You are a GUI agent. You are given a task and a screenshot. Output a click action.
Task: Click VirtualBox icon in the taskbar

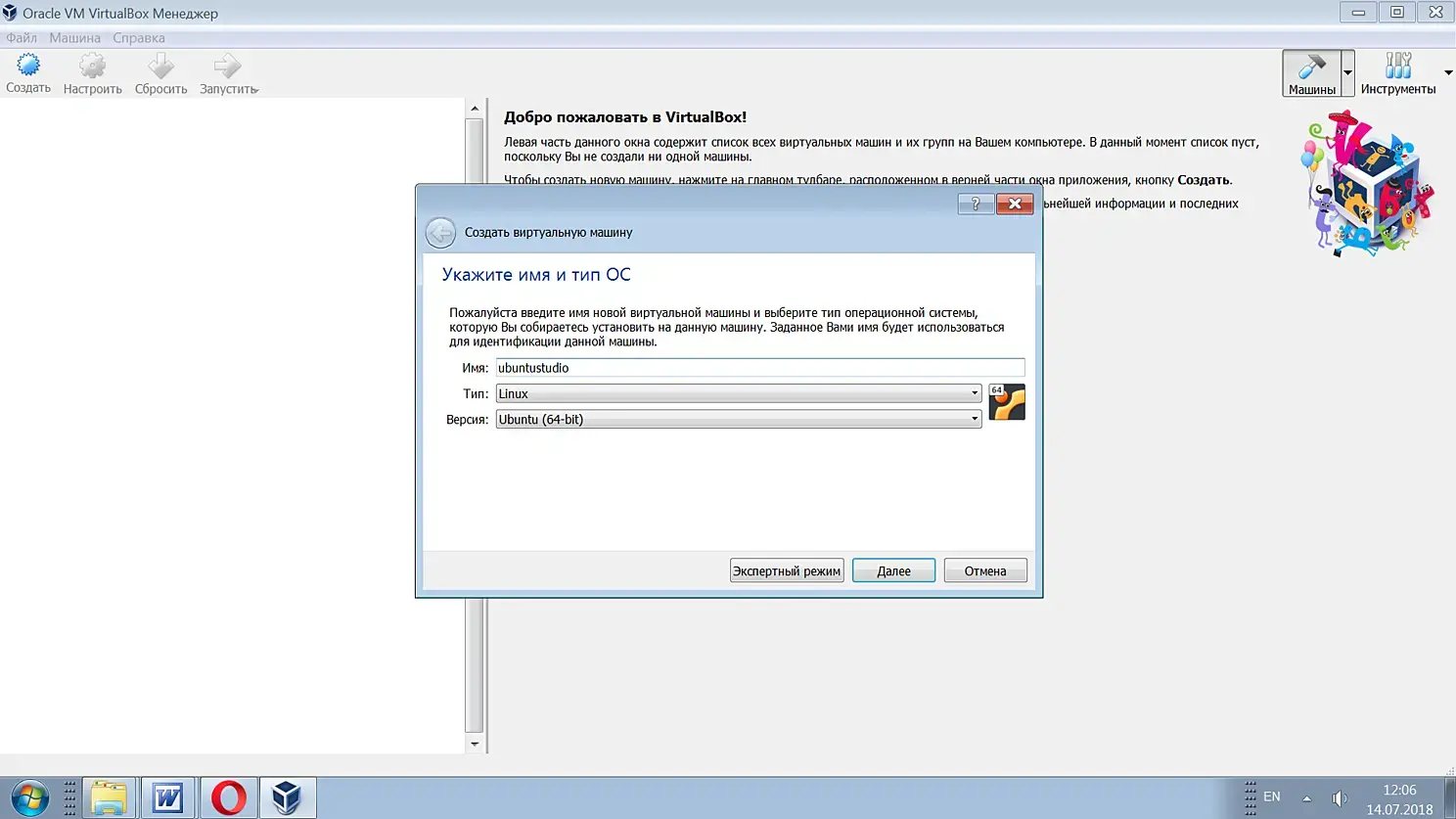(288, 797)
